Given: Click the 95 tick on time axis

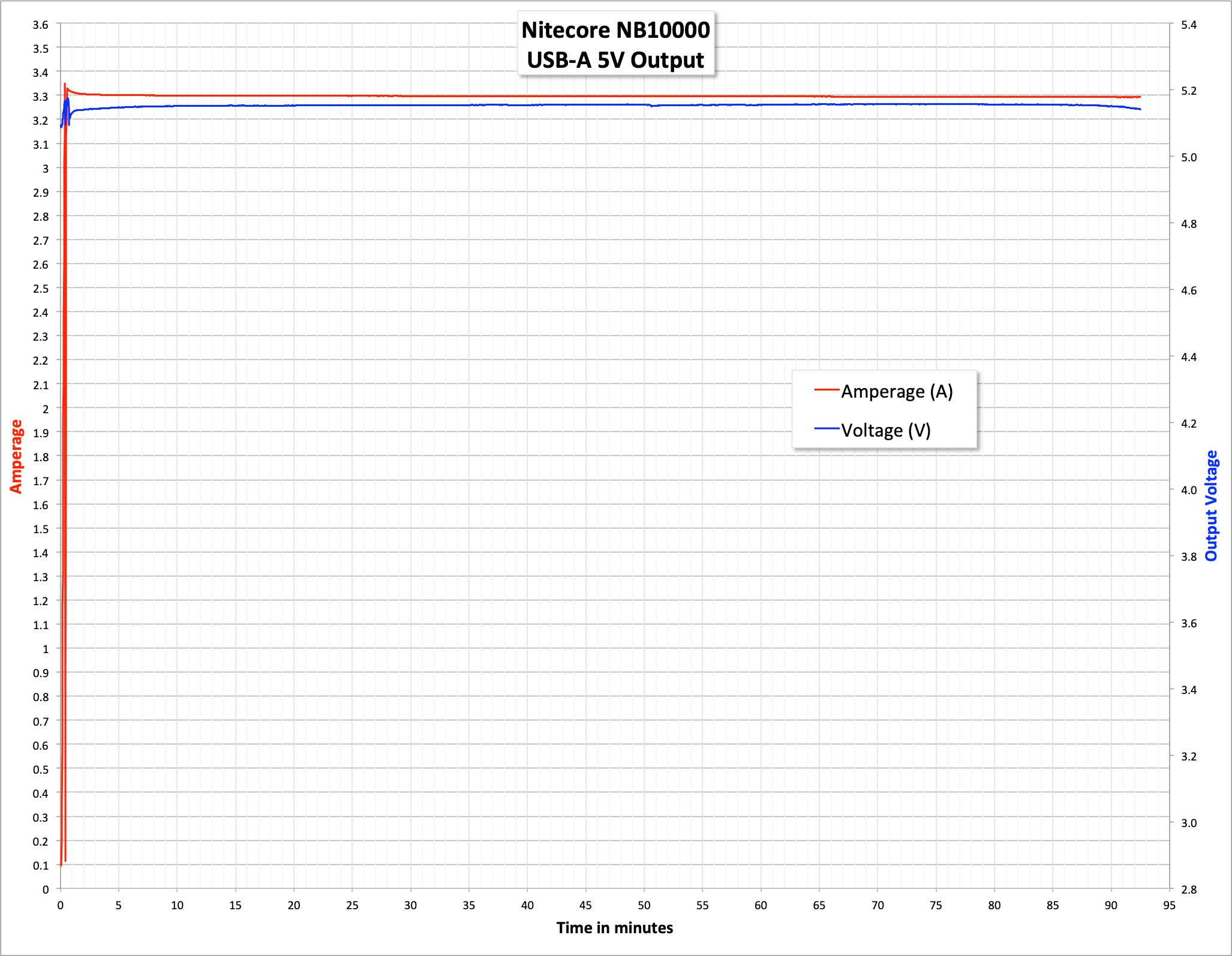Looking at the screenshot, I should click(1169, 906).
